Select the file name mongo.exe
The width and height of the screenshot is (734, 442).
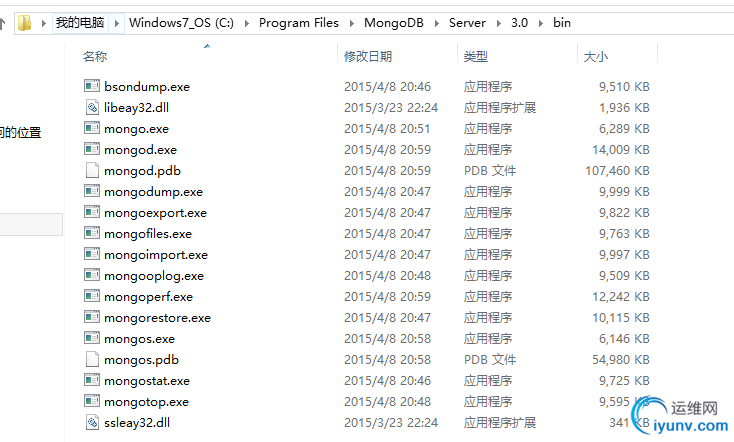coord(136,129)
